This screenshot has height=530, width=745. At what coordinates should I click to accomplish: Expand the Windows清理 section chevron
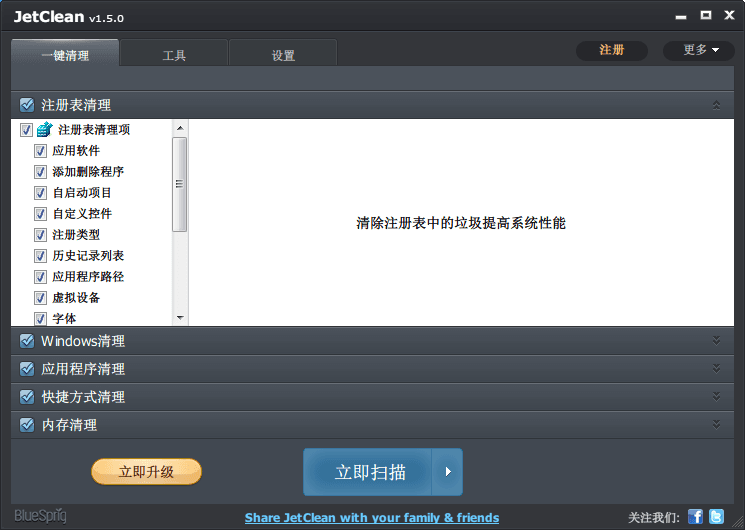click(716, 340)
